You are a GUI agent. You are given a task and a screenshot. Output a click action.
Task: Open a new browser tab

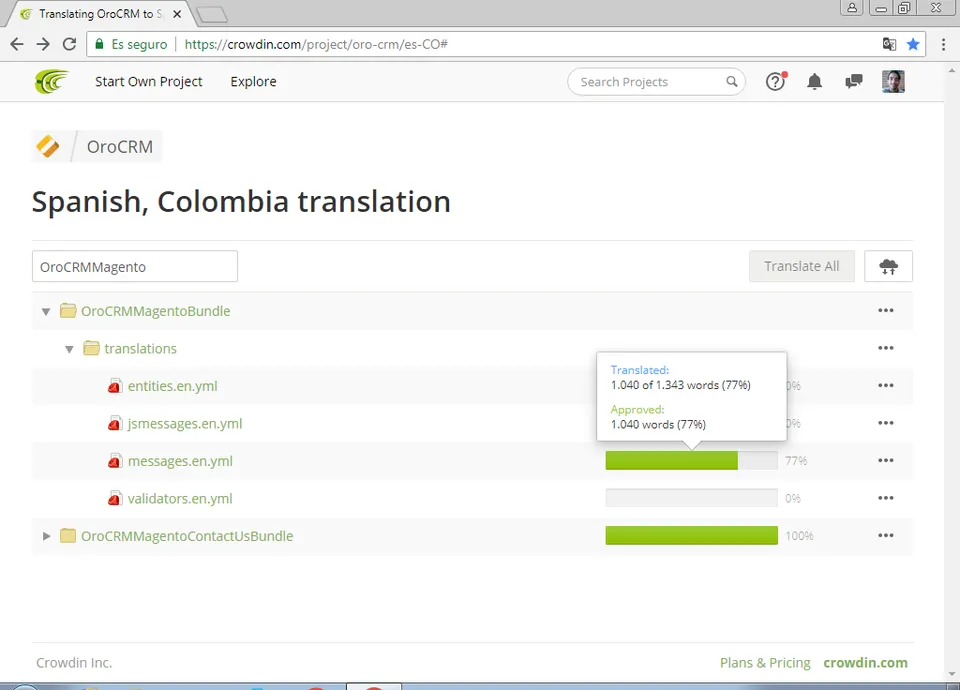(212, 15)
